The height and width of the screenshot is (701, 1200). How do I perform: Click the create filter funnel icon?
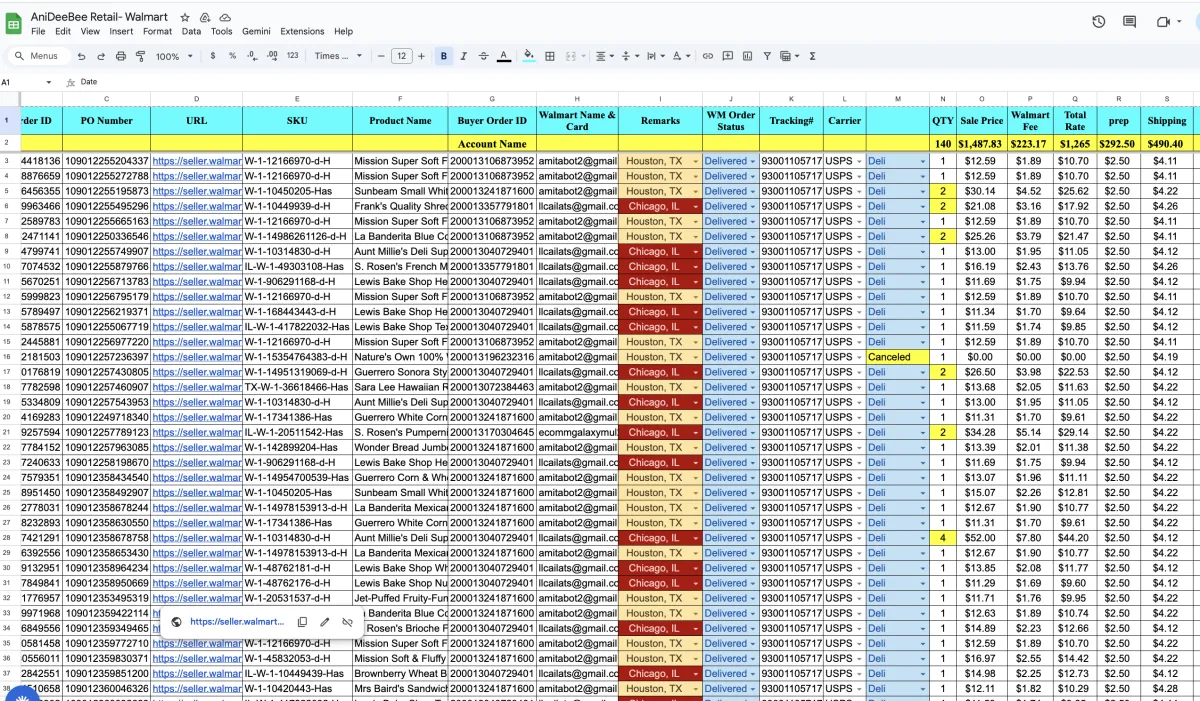pyautogui.click(x=766, y=56)
